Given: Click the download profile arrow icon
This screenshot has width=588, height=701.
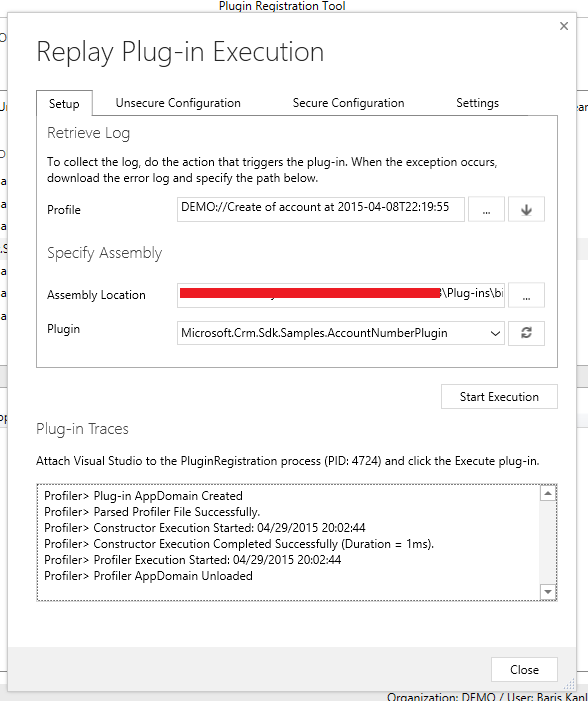Looking at the screenshot, I should tap(526, 209).
